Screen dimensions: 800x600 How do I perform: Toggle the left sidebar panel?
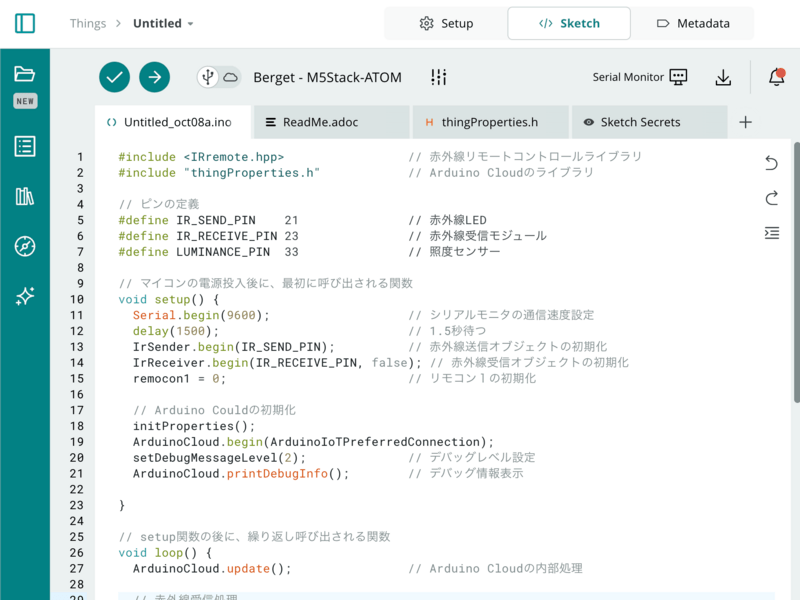click(25, 23)
